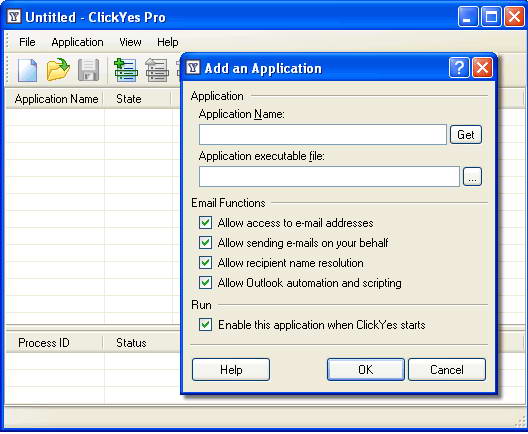Toggle Enable this application when ClickYes starts

click(205, 325)
